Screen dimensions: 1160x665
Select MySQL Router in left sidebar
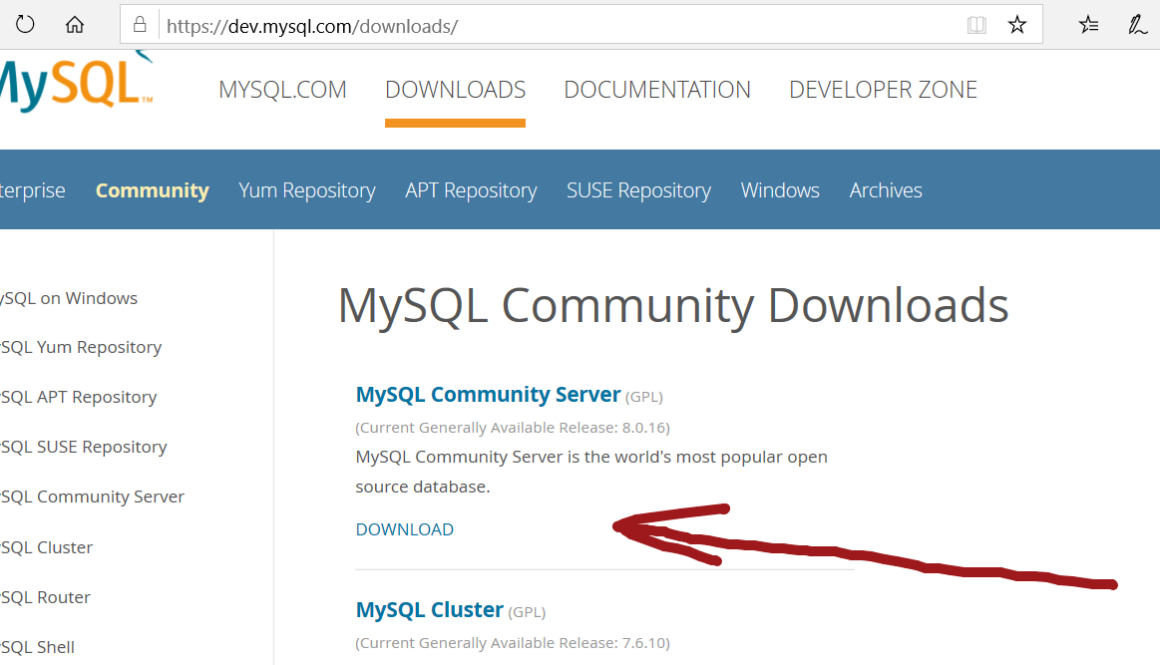pyautogui.click(x=46, y=597)
